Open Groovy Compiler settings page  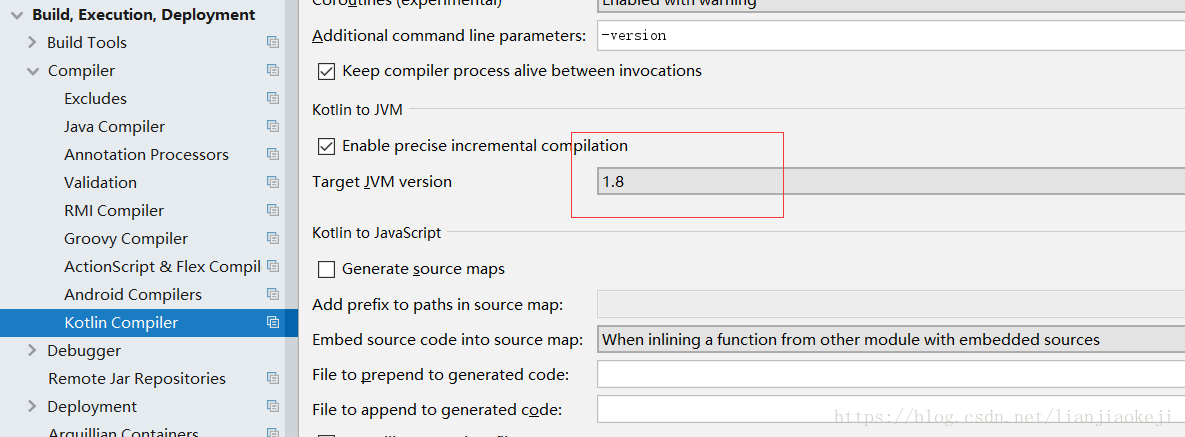pos(126,238)
